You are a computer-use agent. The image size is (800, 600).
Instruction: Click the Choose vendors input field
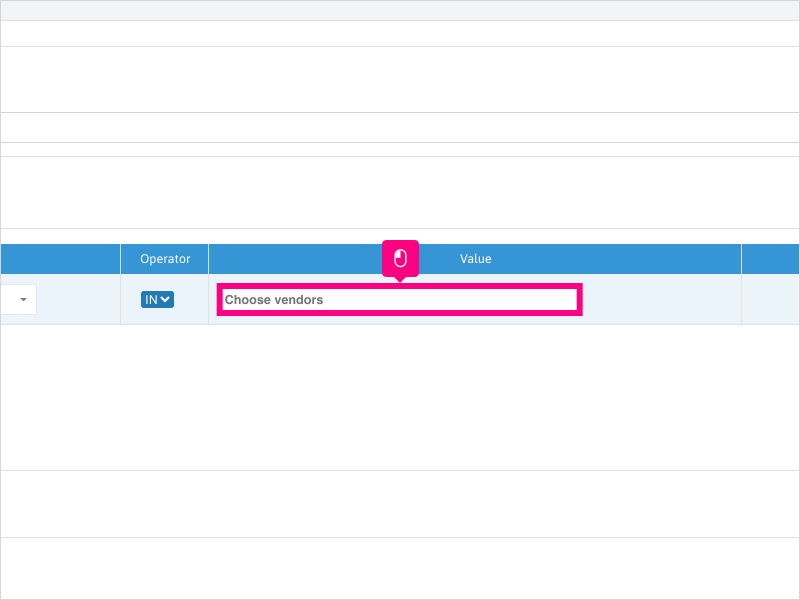coord(399,299)
